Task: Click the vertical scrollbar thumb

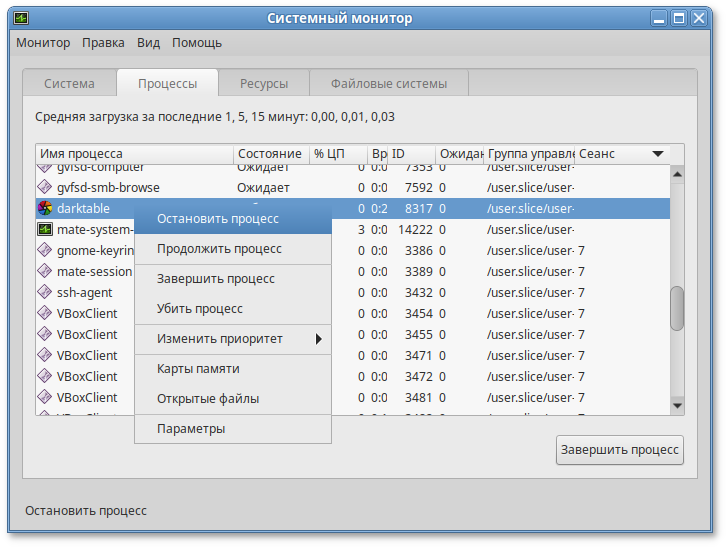Action: [x=677, y=308]
